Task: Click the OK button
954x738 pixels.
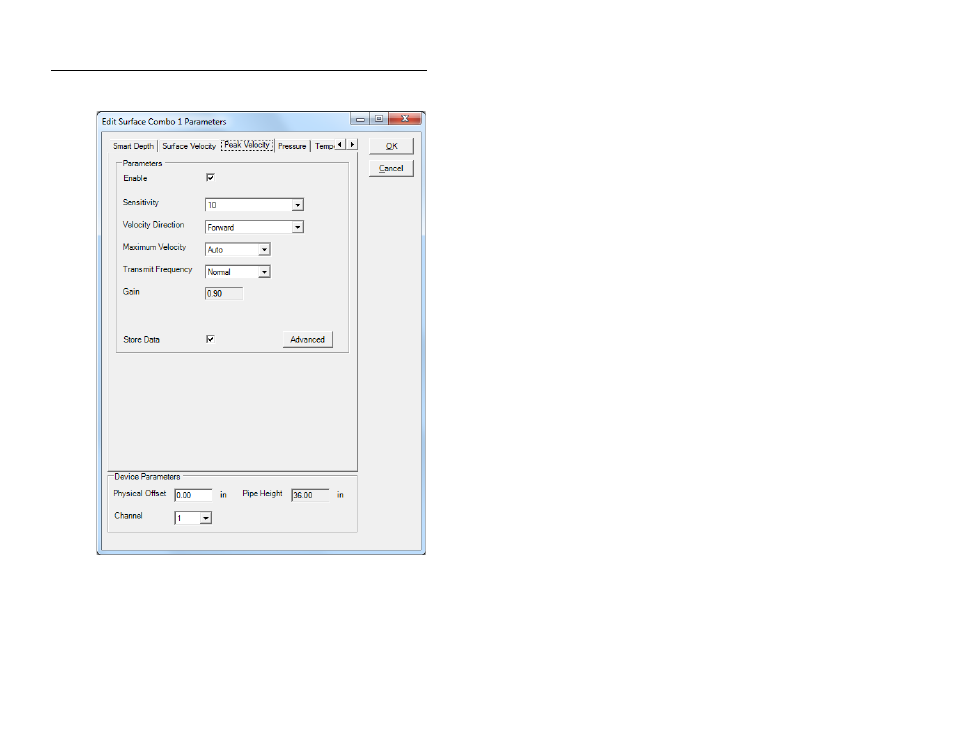Action: [391, 146]
